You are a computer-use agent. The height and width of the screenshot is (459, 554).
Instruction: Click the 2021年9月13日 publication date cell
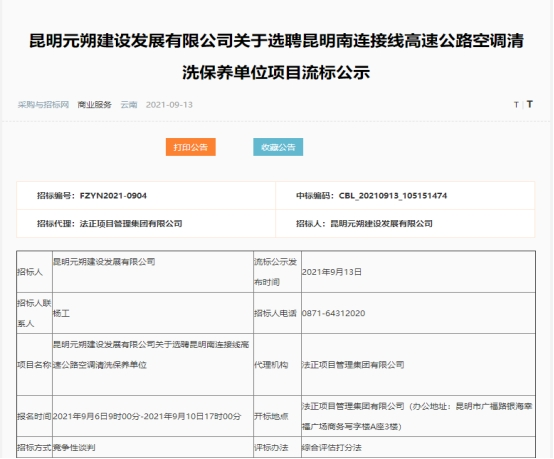[x=418, y=272]
